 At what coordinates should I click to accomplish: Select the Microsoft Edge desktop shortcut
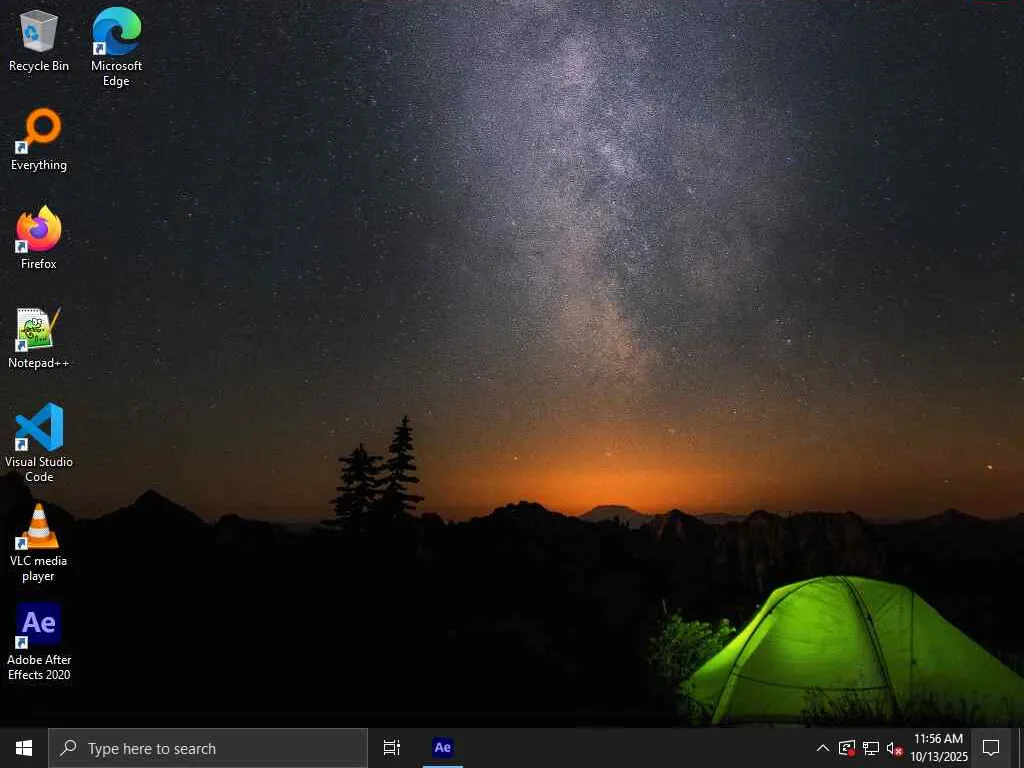pos(116,47)
